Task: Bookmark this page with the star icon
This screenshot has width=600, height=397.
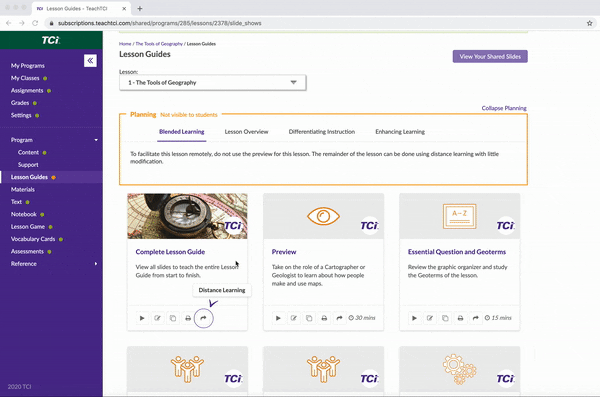Action: click(589, 23)
